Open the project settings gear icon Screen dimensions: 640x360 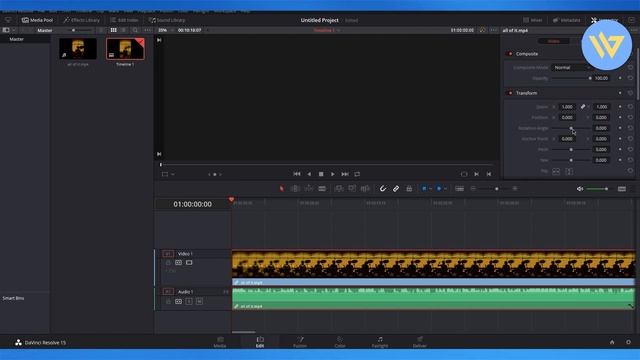[x=628, y=342]
